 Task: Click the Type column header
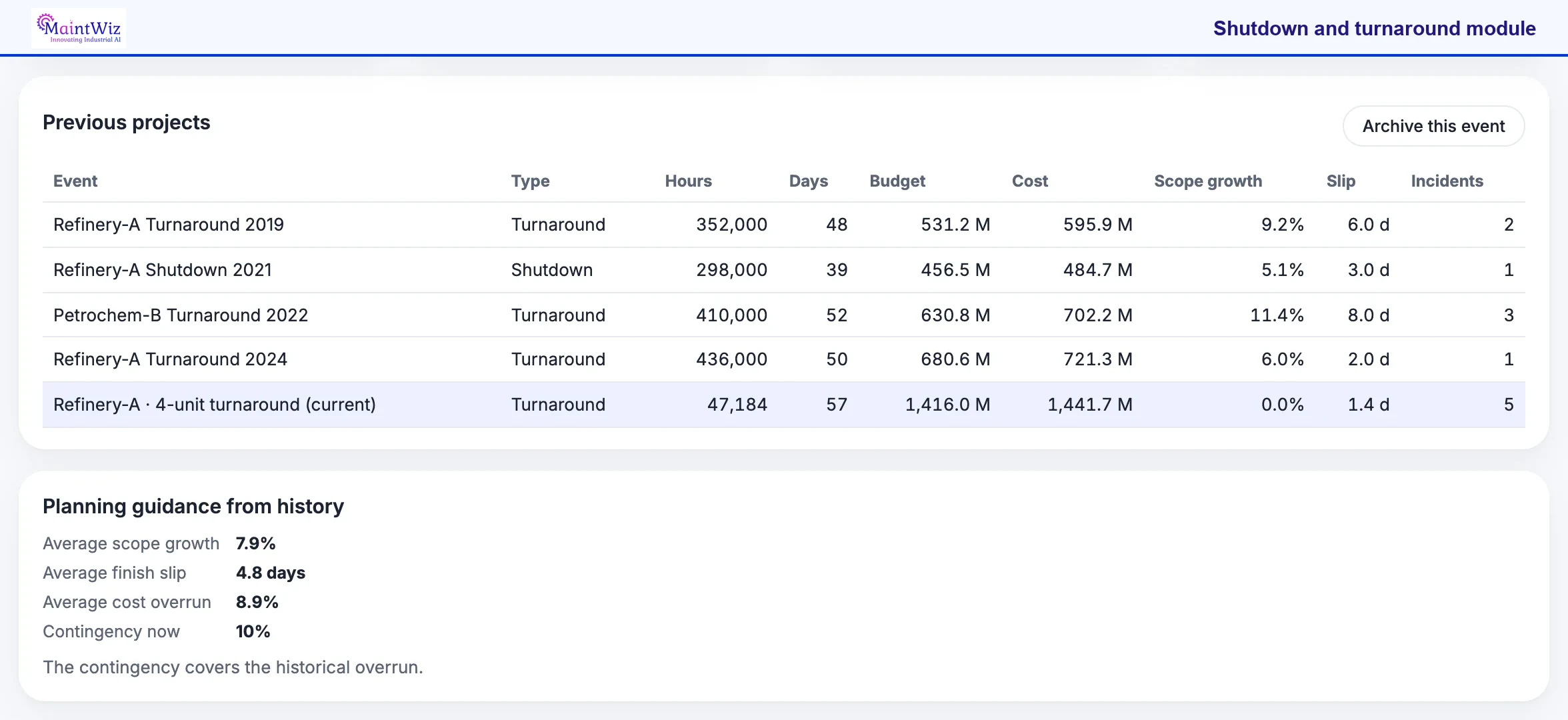click(x=531, y=181)
